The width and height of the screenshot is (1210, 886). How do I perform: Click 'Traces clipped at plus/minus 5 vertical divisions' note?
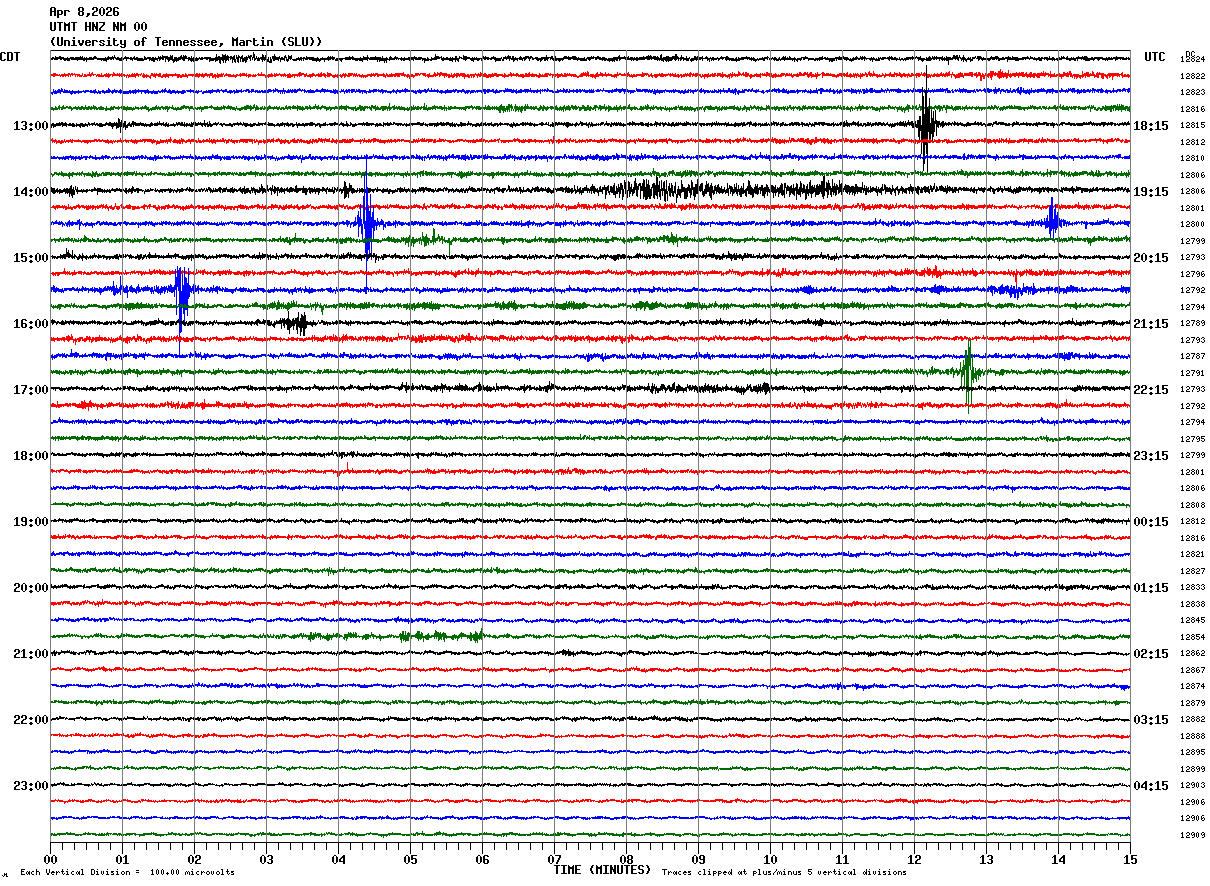784,872
